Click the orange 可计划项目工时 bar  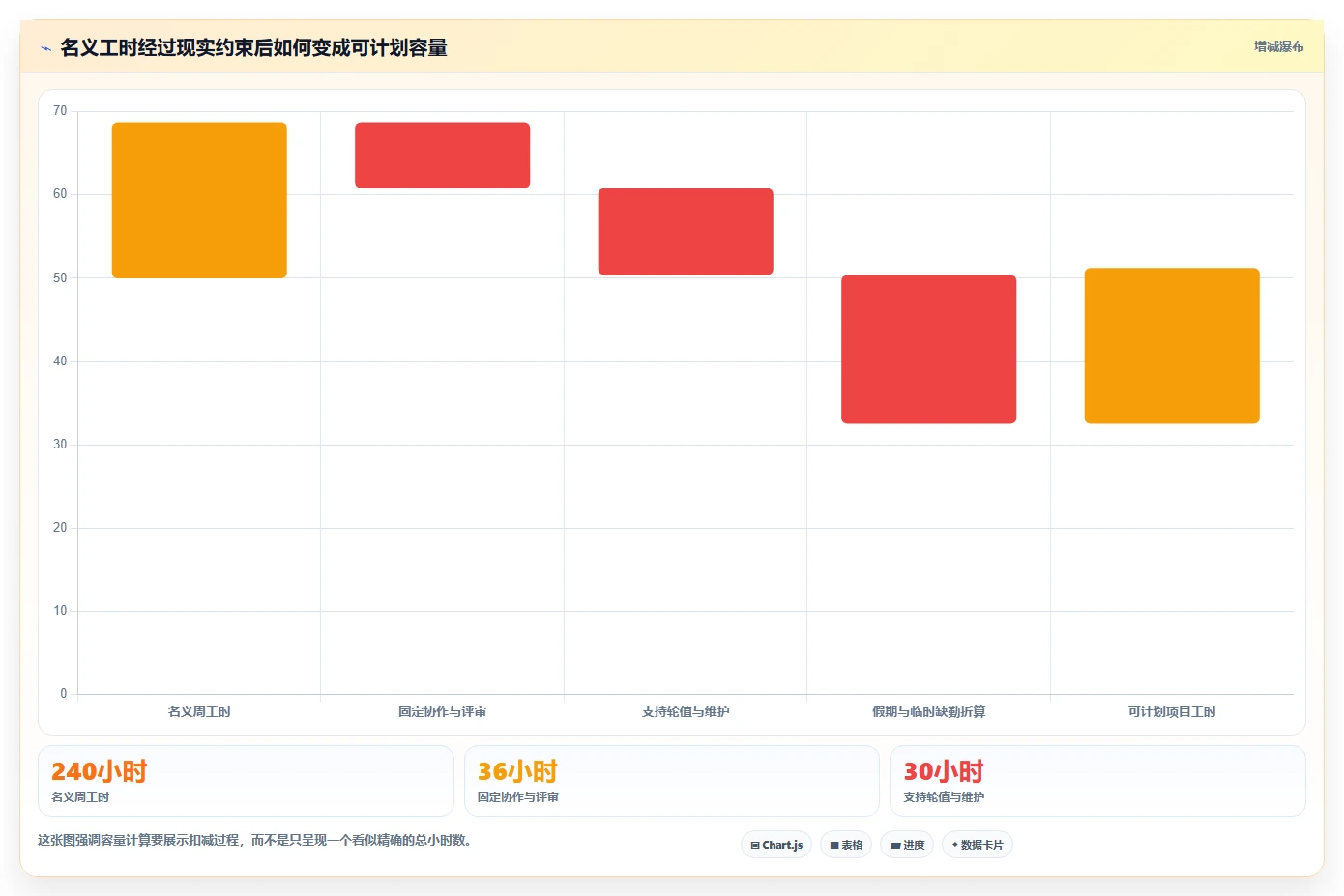pos(1172,346)
